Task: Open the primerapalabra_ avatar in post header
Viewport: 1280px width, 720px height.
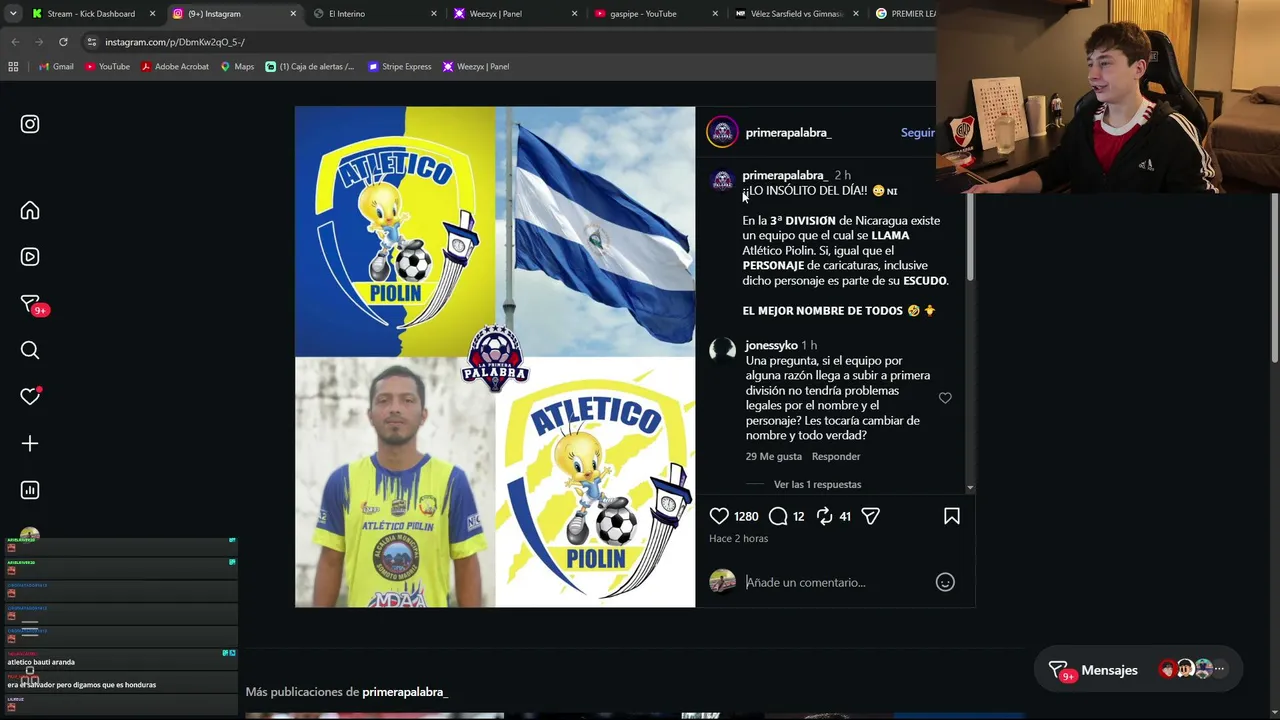Action: pyautogui.click(x=722, y=132)
